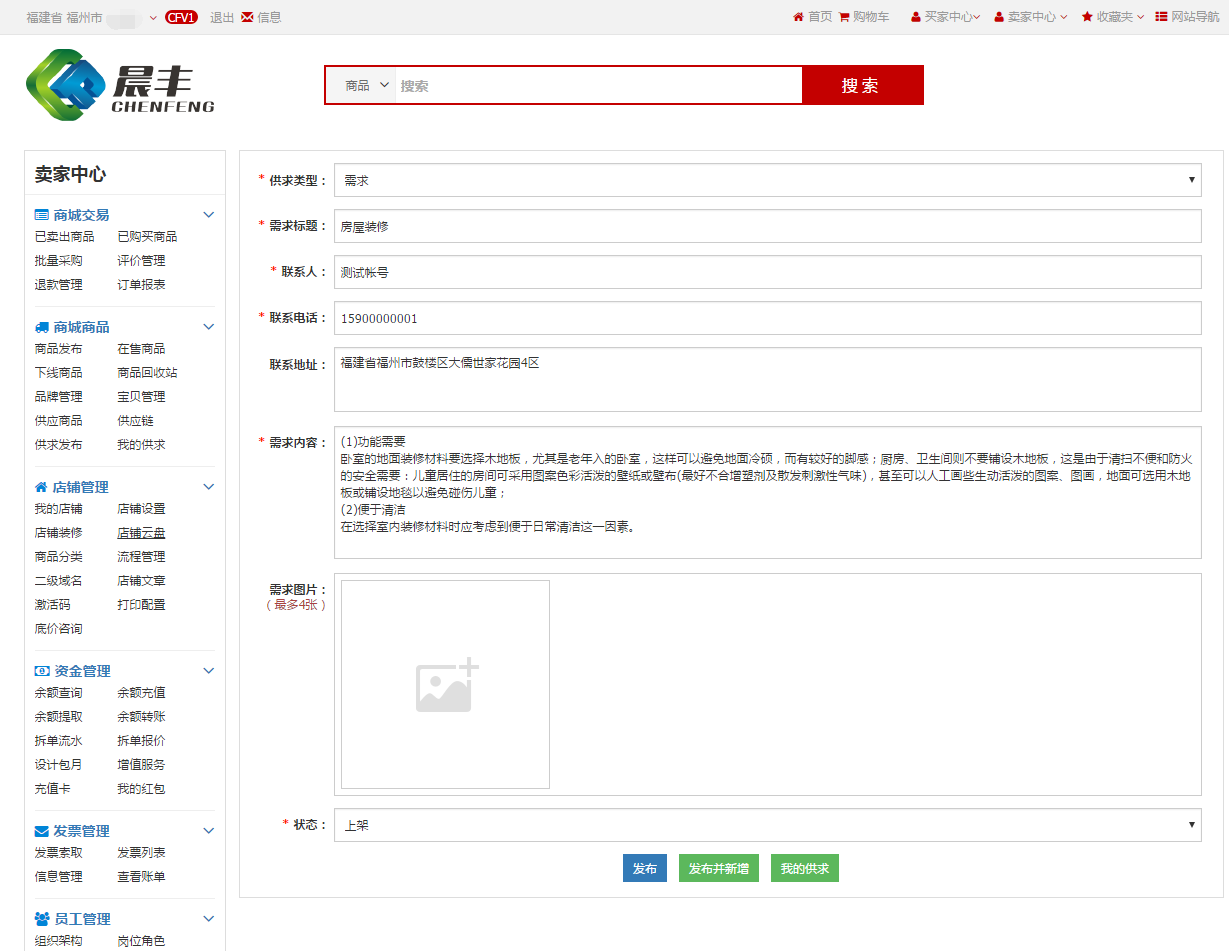Open the search category dropdown 商品

tap(365, 86)
